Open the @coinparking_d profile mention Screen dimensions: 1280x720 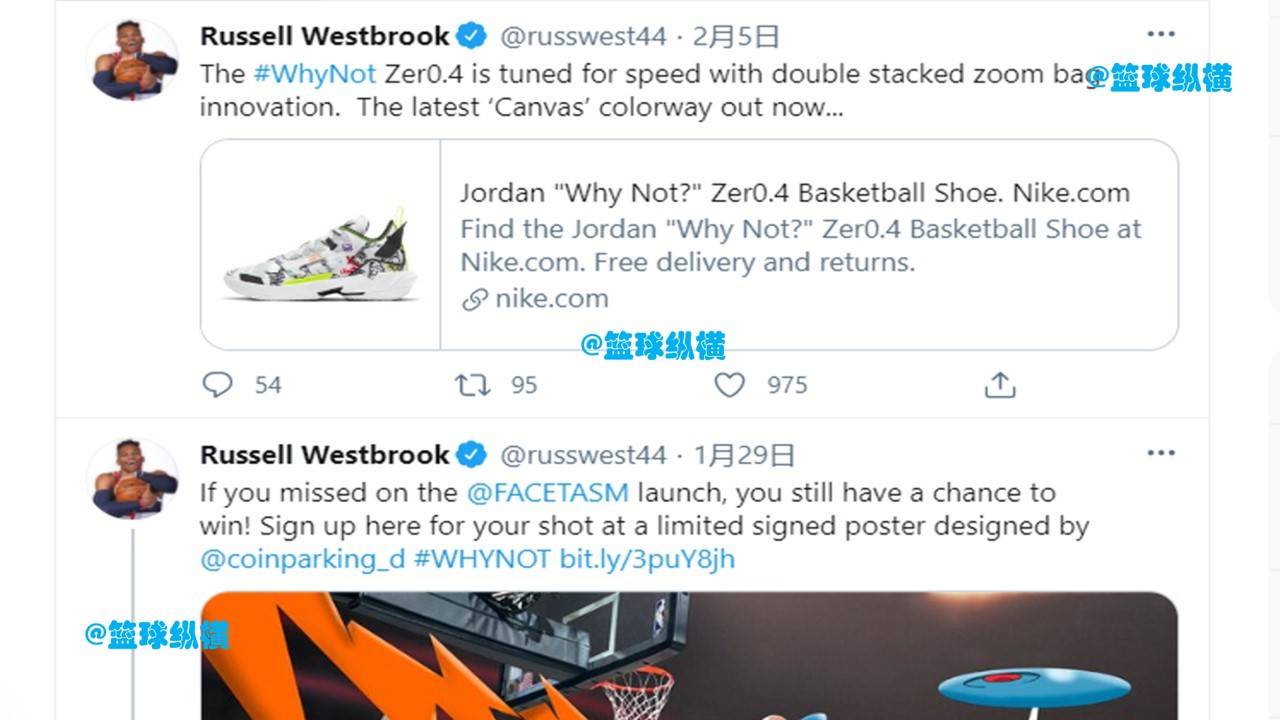pyautogui.click(x=302, y=559)
